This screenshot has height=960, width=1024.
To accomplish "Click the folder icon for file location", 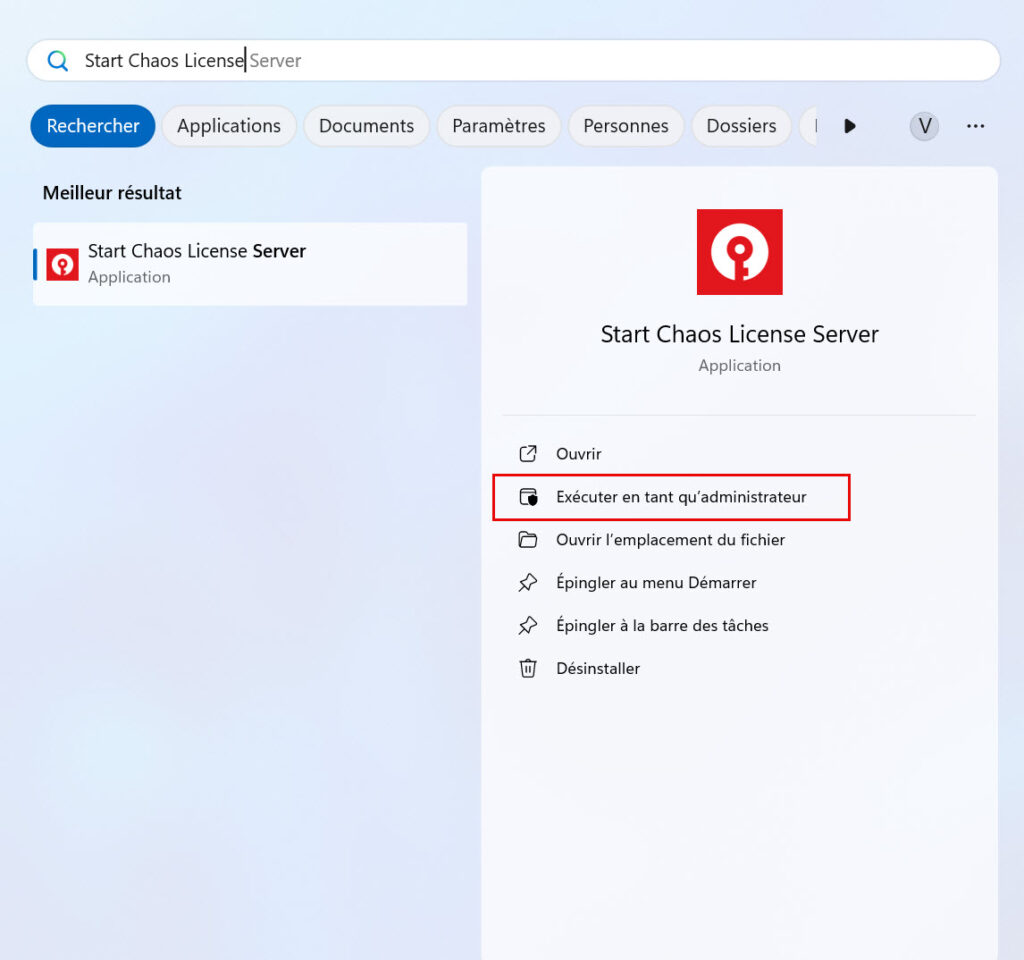I will pyautogui.click(x=528, y=540).
